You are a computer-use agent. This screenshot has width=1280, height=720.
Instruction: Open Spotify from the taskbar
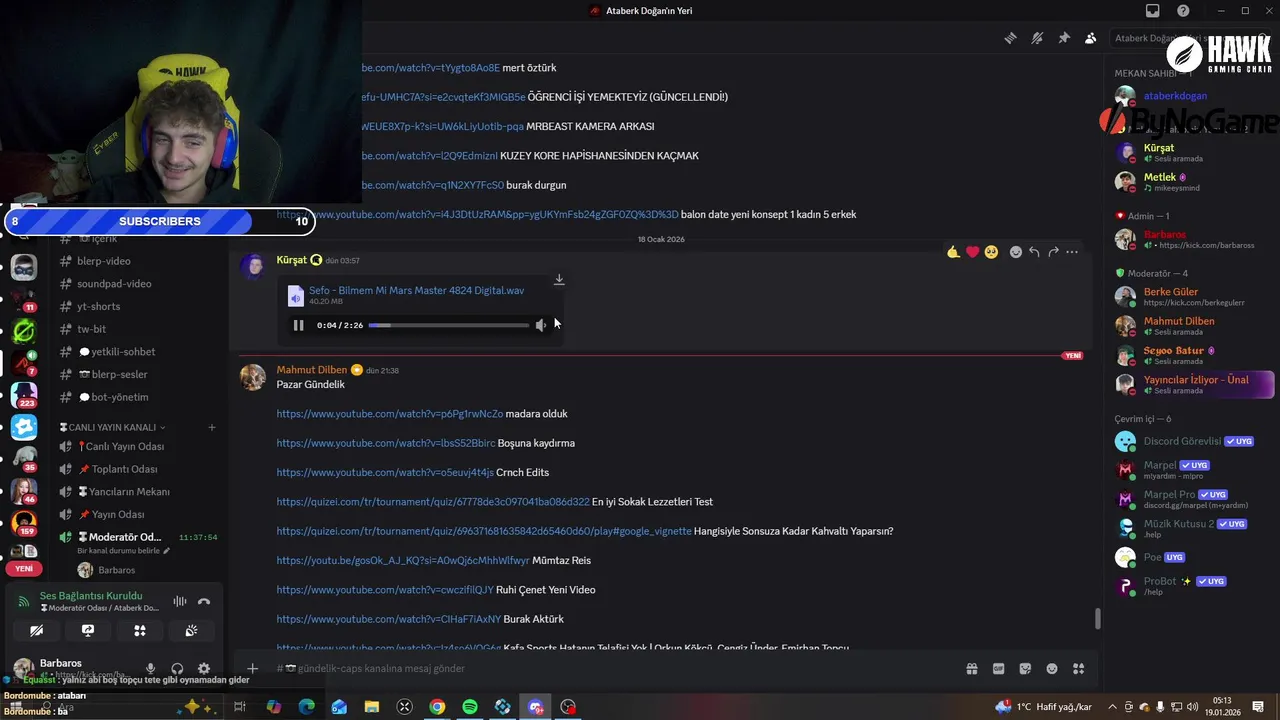[470, 707]
